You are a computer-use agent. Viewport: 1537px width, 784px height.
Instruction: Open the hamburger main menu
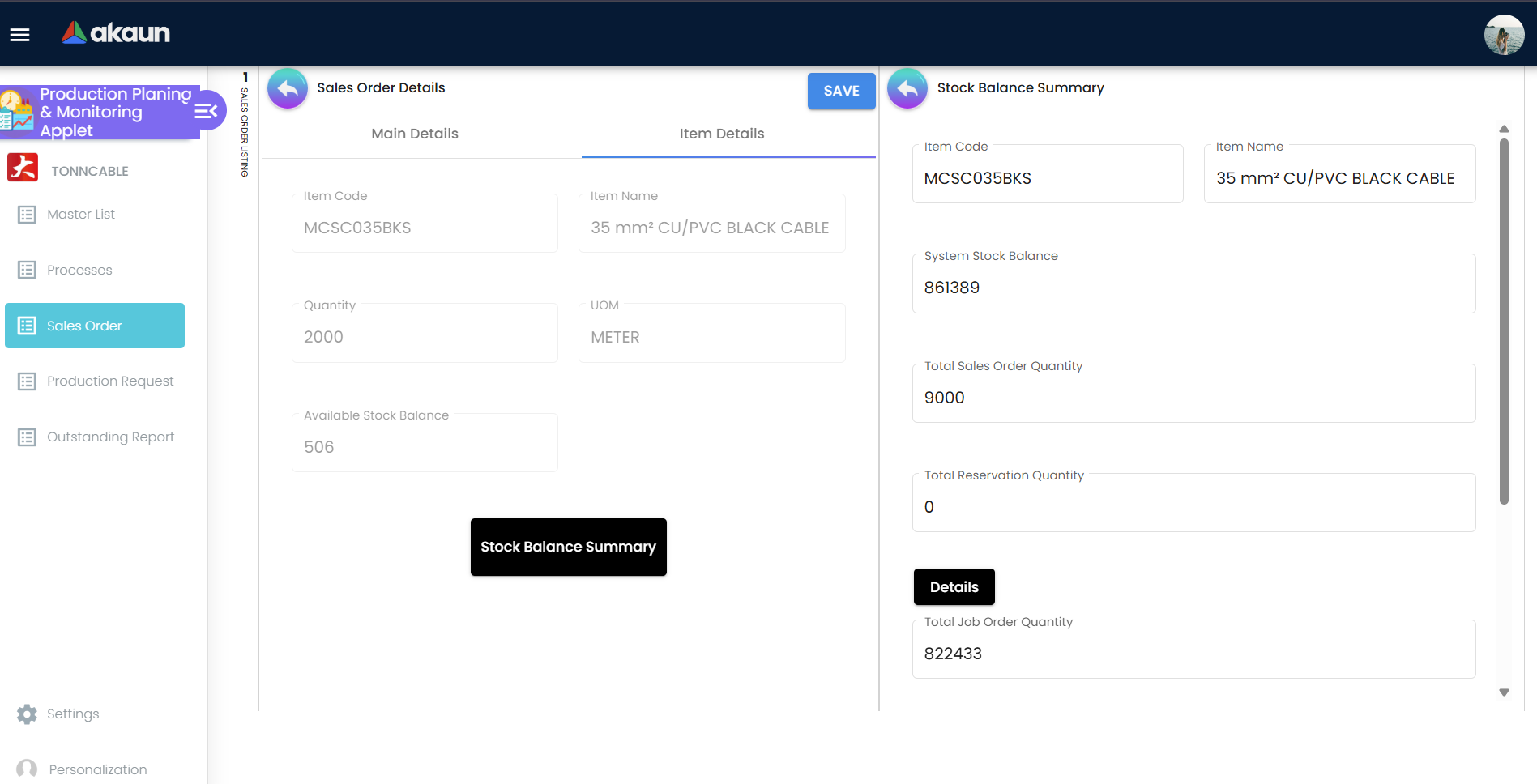19,34
